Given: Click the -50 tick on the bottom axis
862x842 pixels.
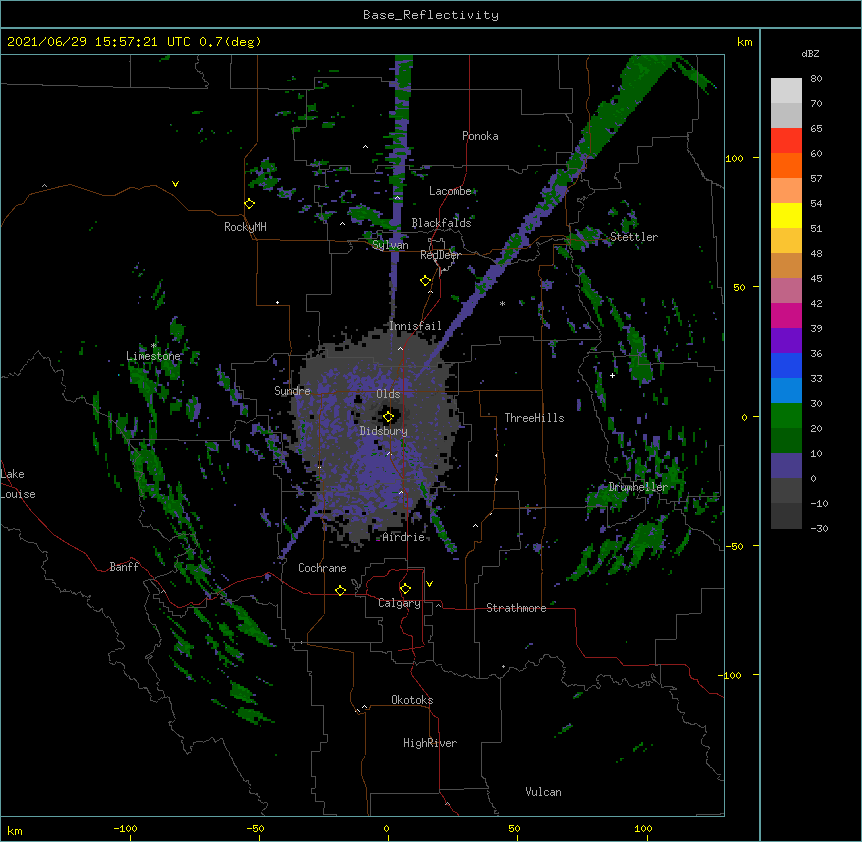Looking at the screenshot, I should coord(255,828).
